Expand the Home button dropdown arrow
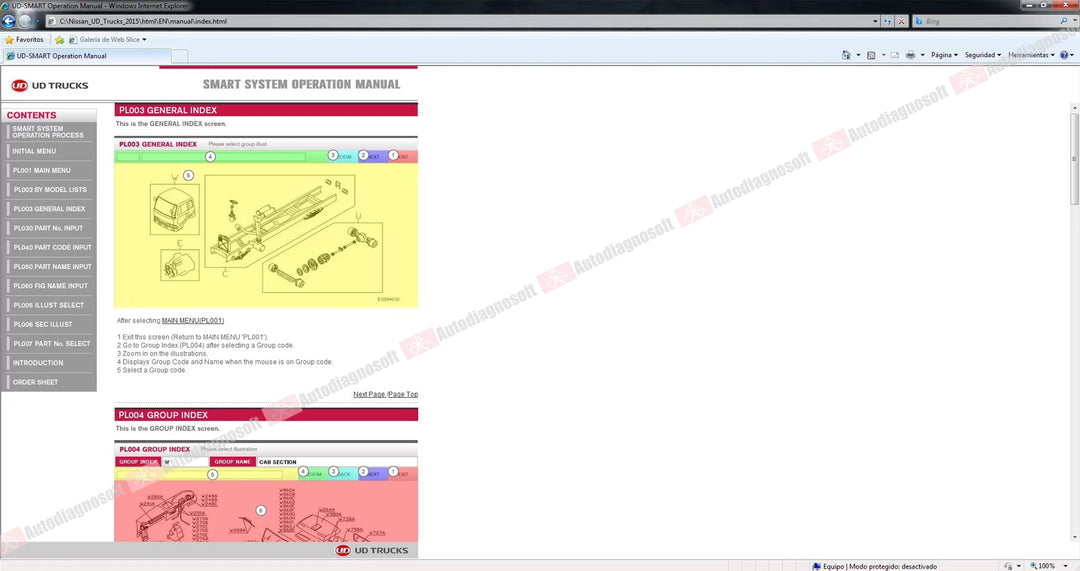 (x=858, y=55)
